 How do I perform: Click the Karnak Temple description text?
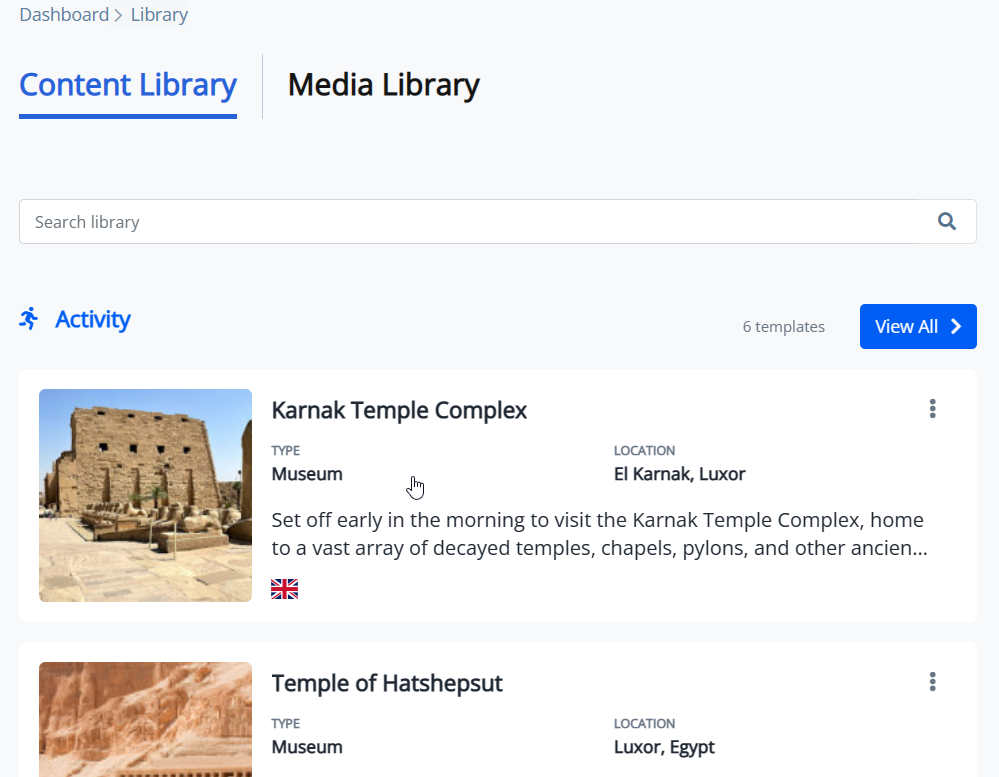[599, 534]
